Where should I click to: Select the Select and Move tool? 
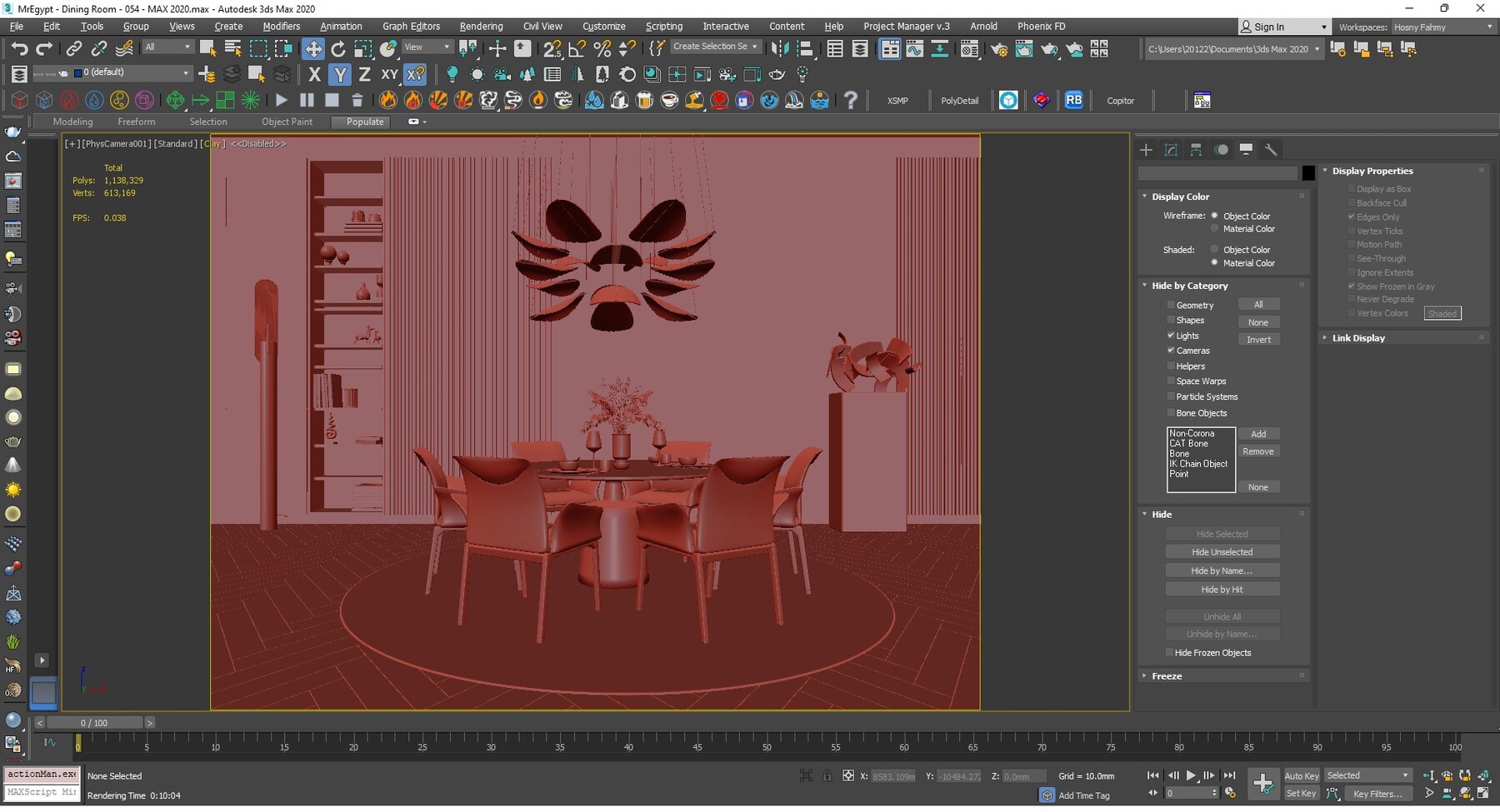312,48
